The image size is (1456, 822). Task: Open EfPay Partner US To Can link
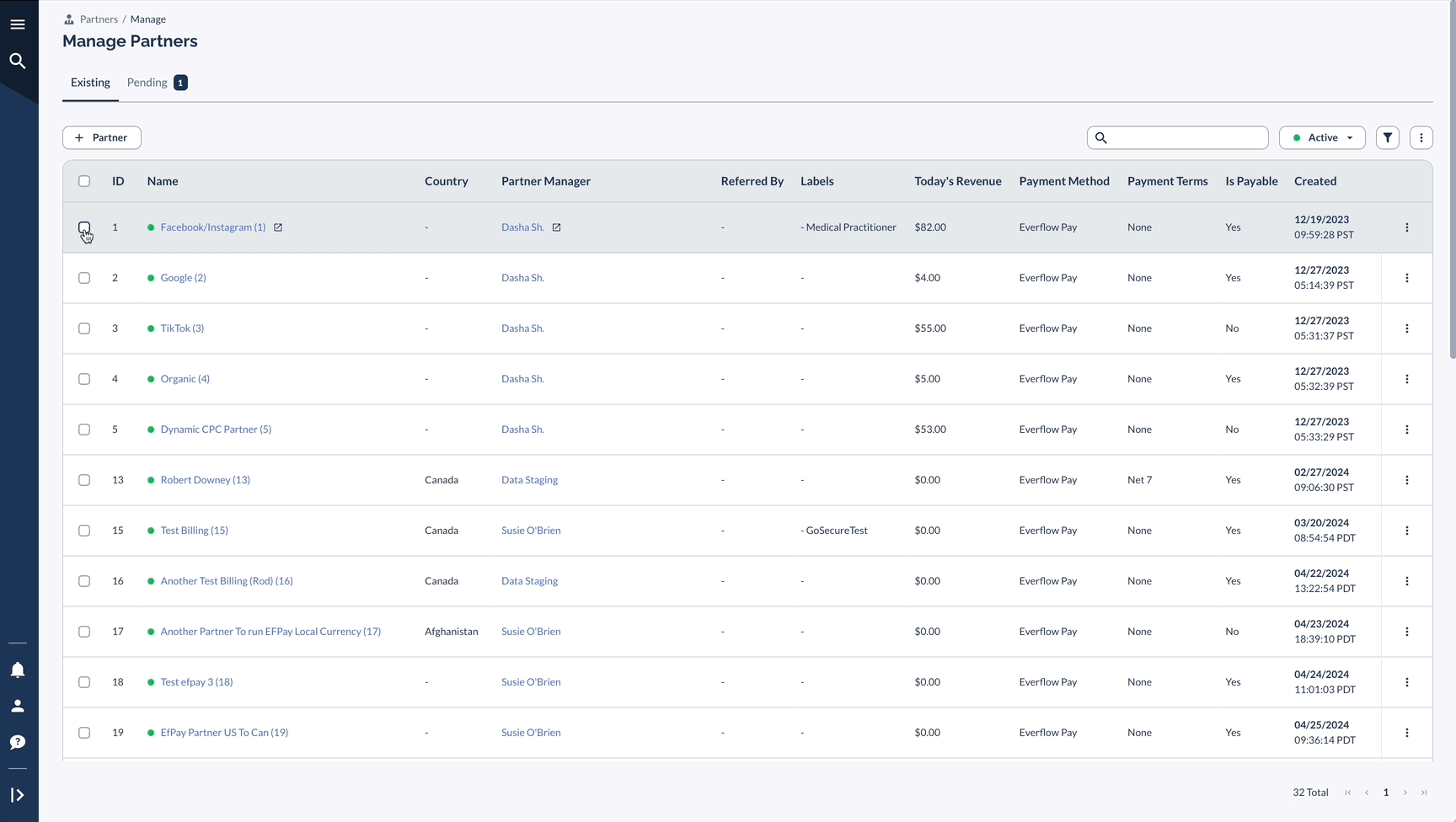(x=224, y=733)
